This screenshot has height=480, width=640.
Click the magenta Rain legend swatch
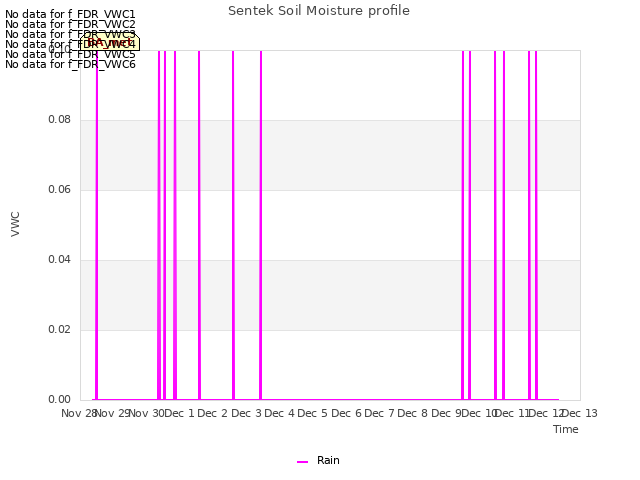302,462
